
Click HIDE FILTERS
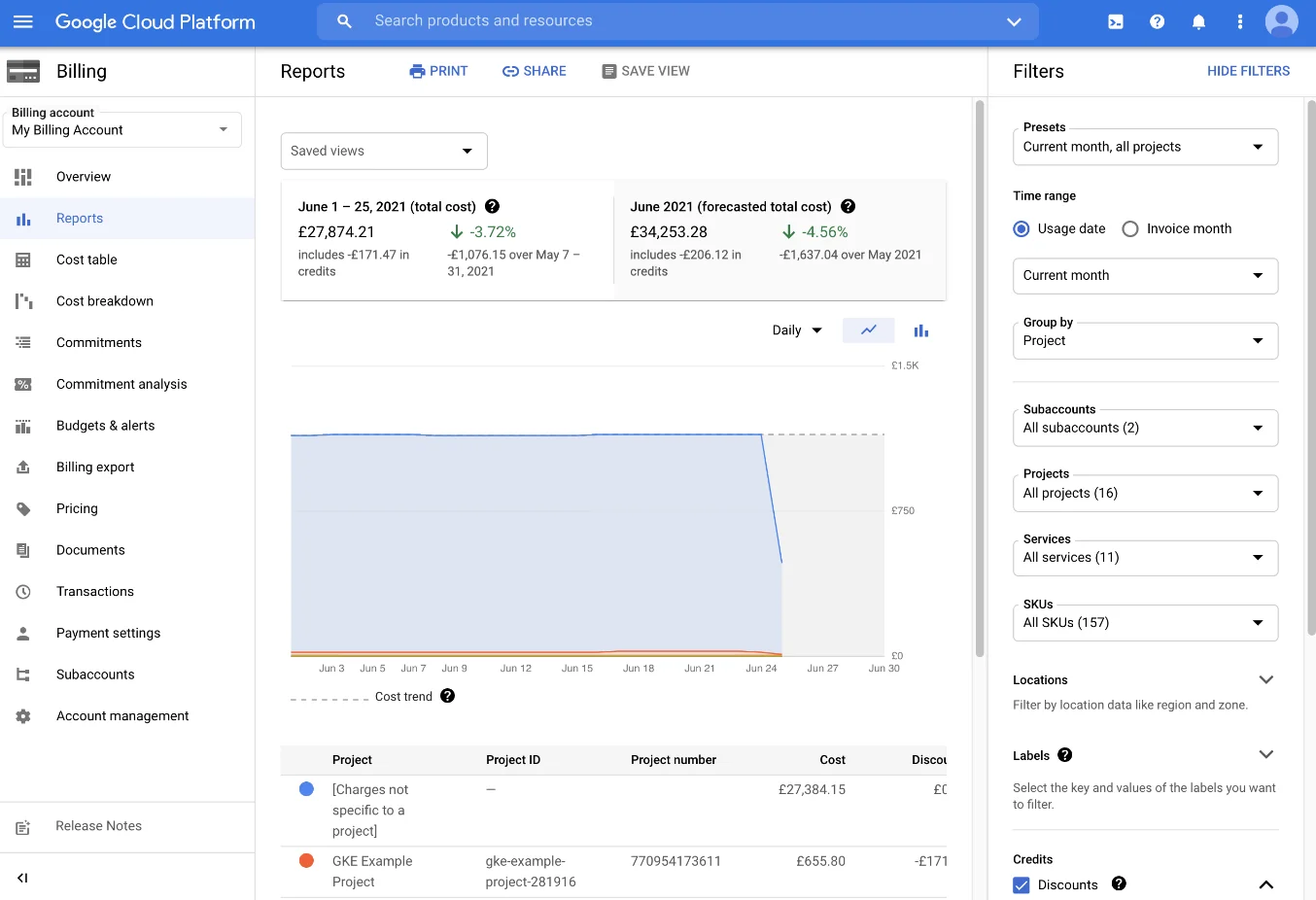(x=1248, y=71)
